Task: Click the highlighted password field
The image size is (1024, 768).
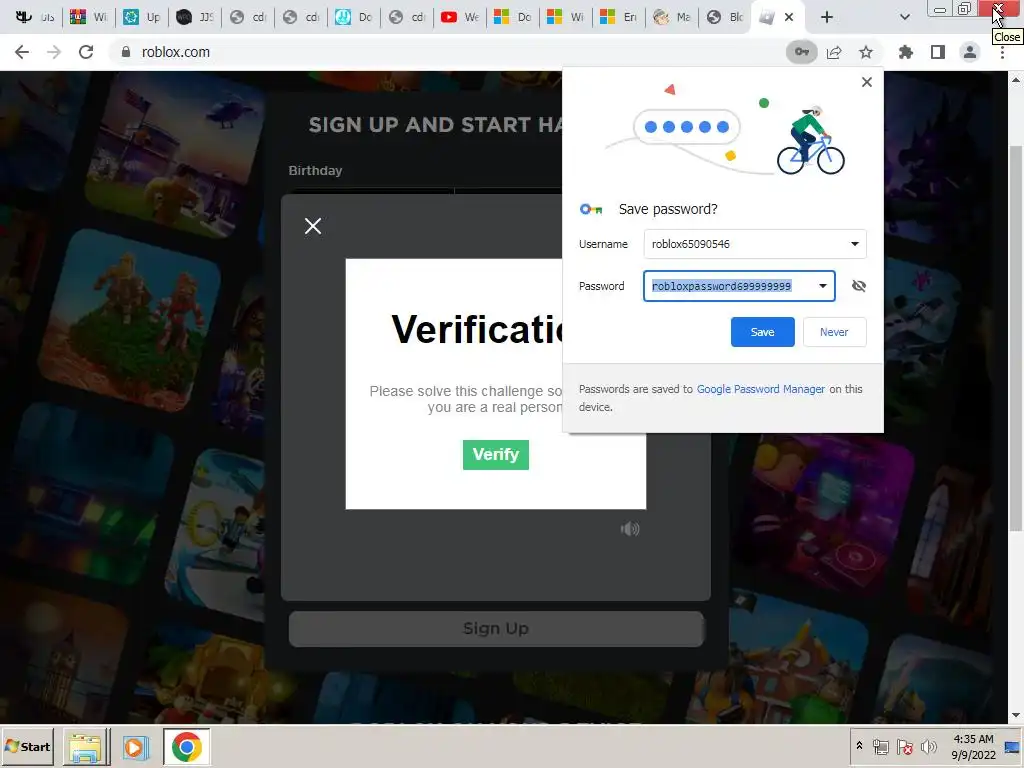Action: [x=739, y=286]
